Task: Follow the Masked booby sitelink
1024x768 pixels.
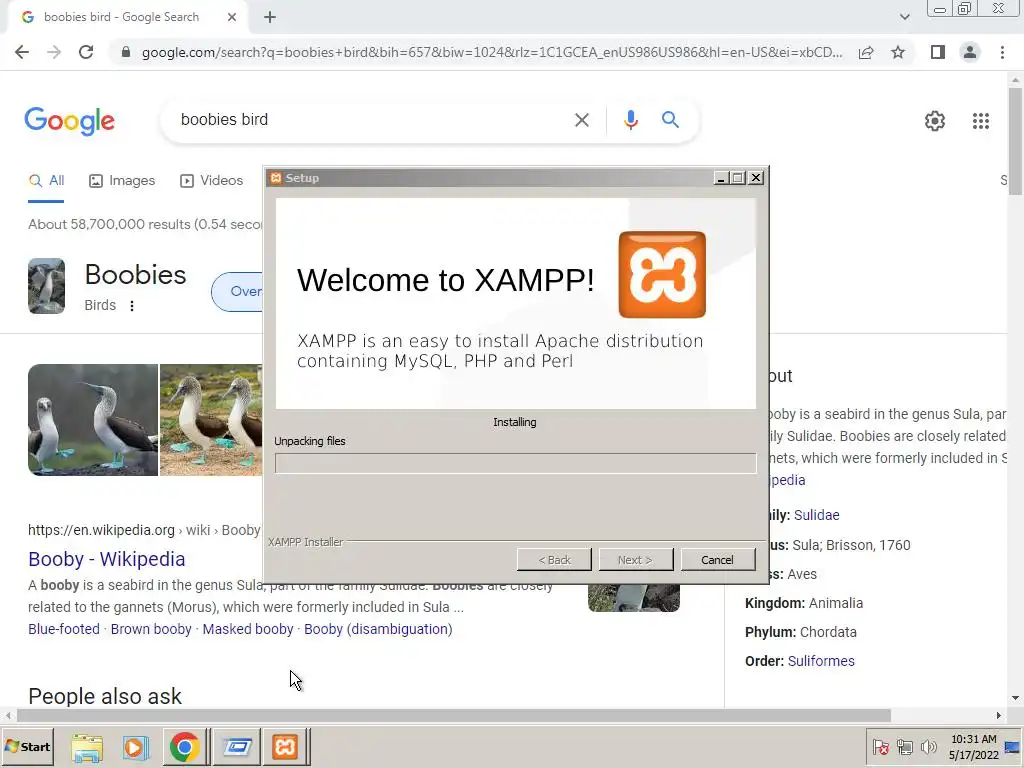Action: 248,629
